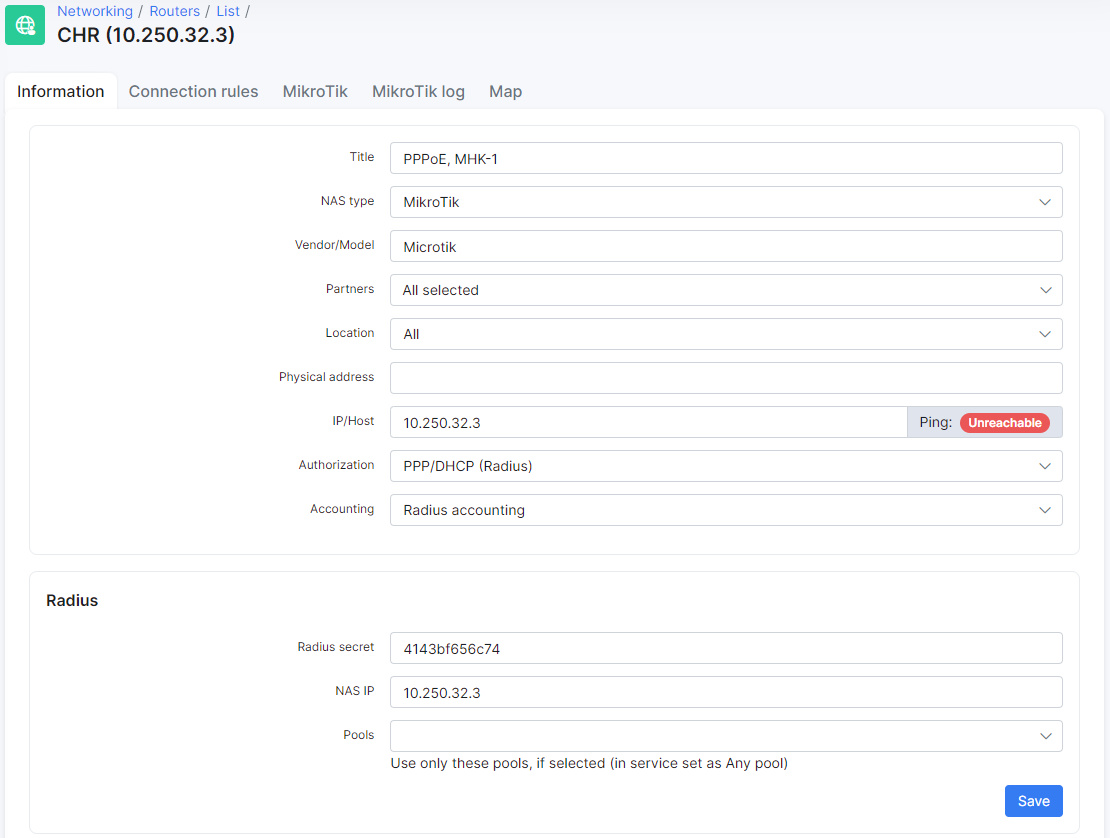Expand the Accounting dropdown
The image size is (1110, 838).
[725, 510]
